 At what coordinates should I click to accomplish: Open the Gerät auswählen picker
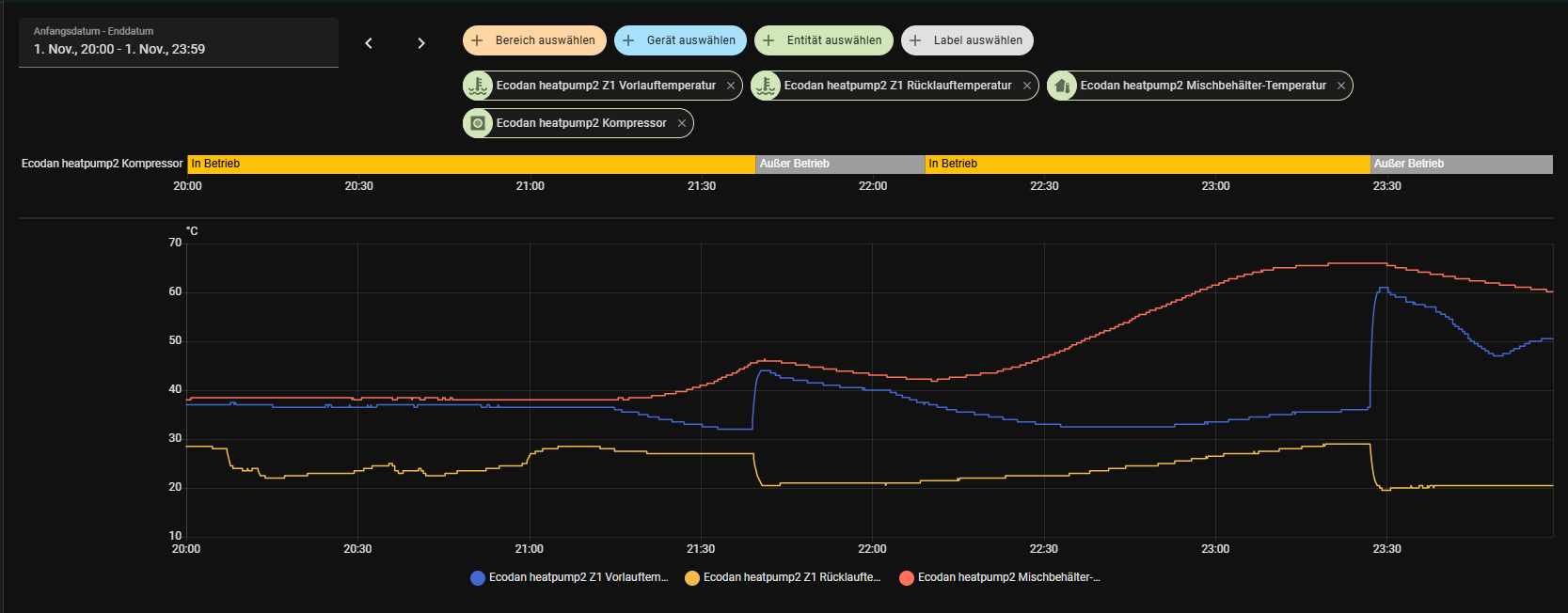point(680,40)
